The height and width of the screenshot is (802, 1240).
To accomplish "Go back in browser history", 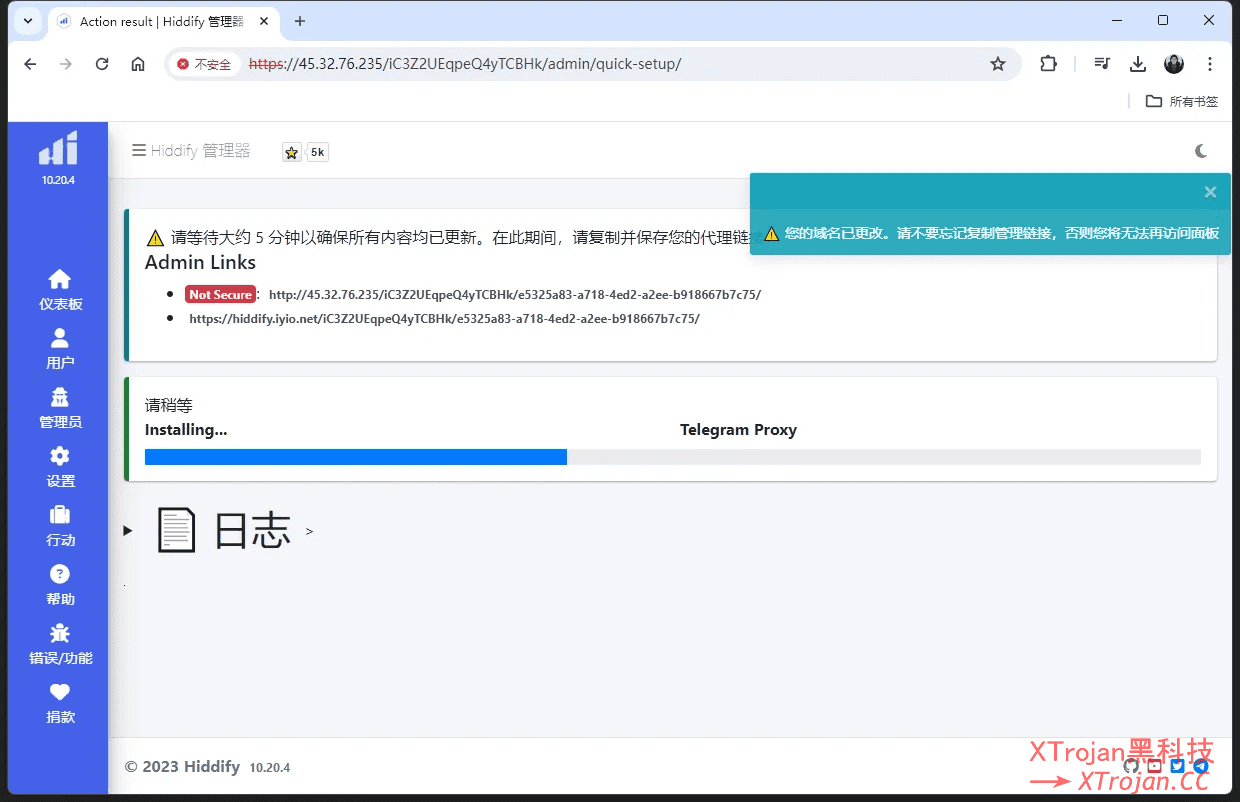I will point(30,64).
